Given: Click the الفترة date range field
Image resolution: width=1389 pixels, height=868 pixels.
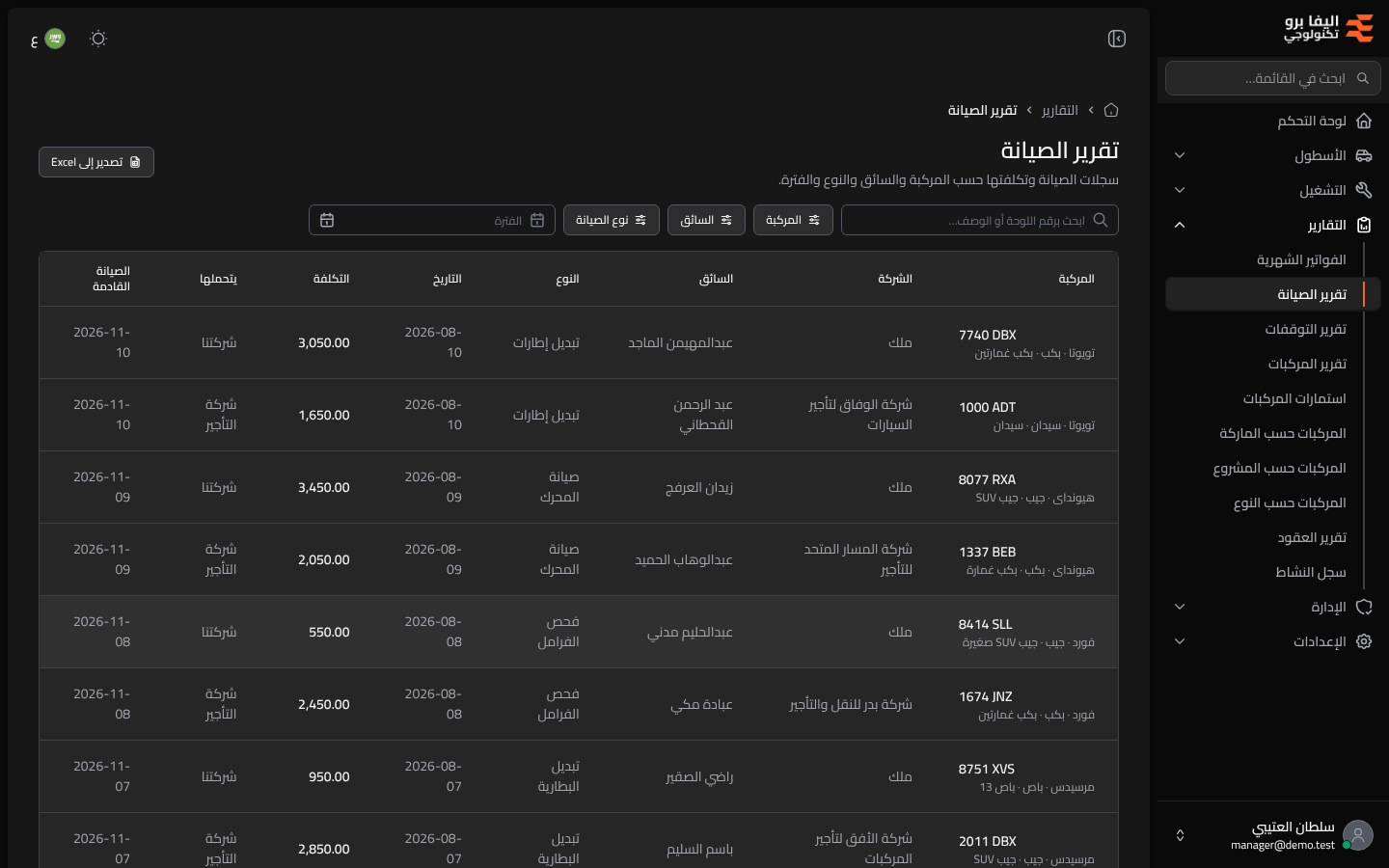Looking at the screenshot, I should 432,220.
